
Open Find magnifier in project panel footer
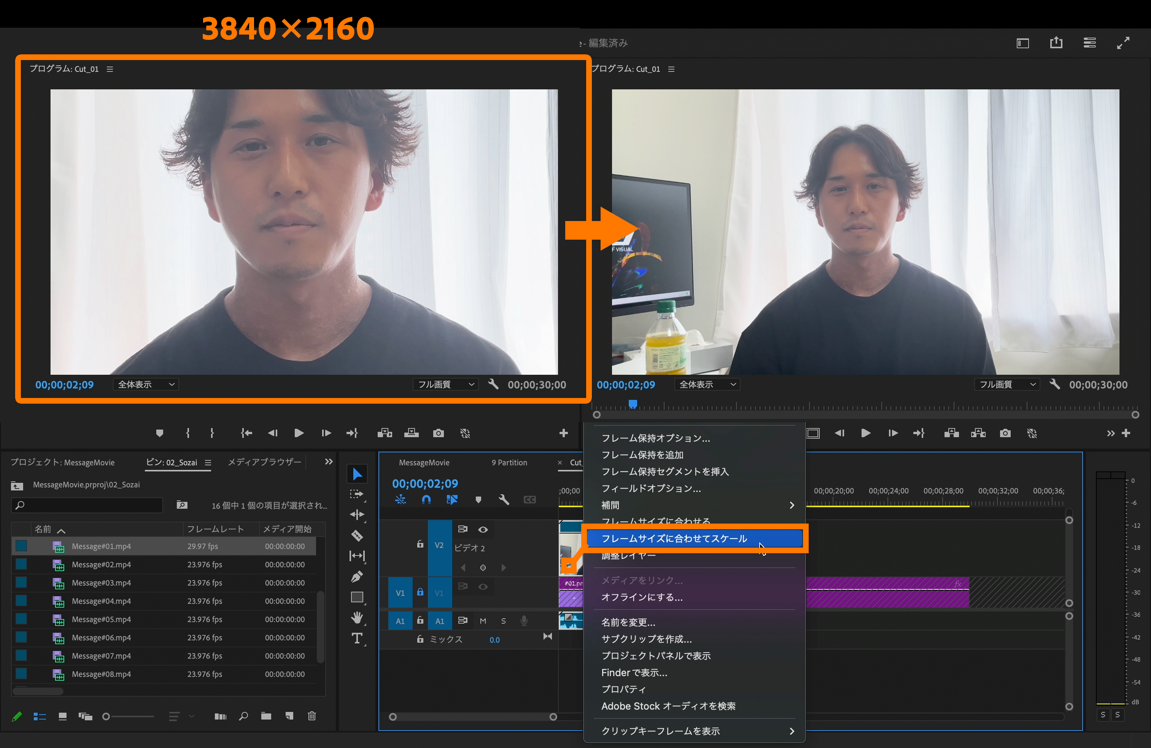[x=243, y=716]
